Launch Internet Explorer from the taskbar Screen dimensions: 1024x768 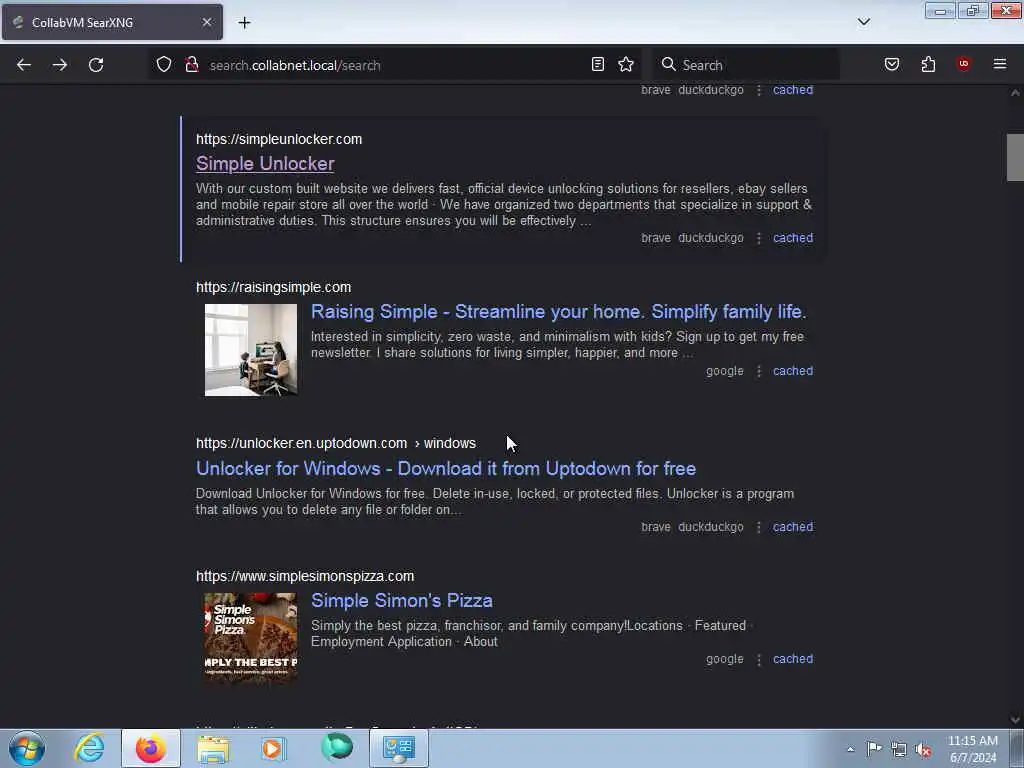[x=89, y=748]
